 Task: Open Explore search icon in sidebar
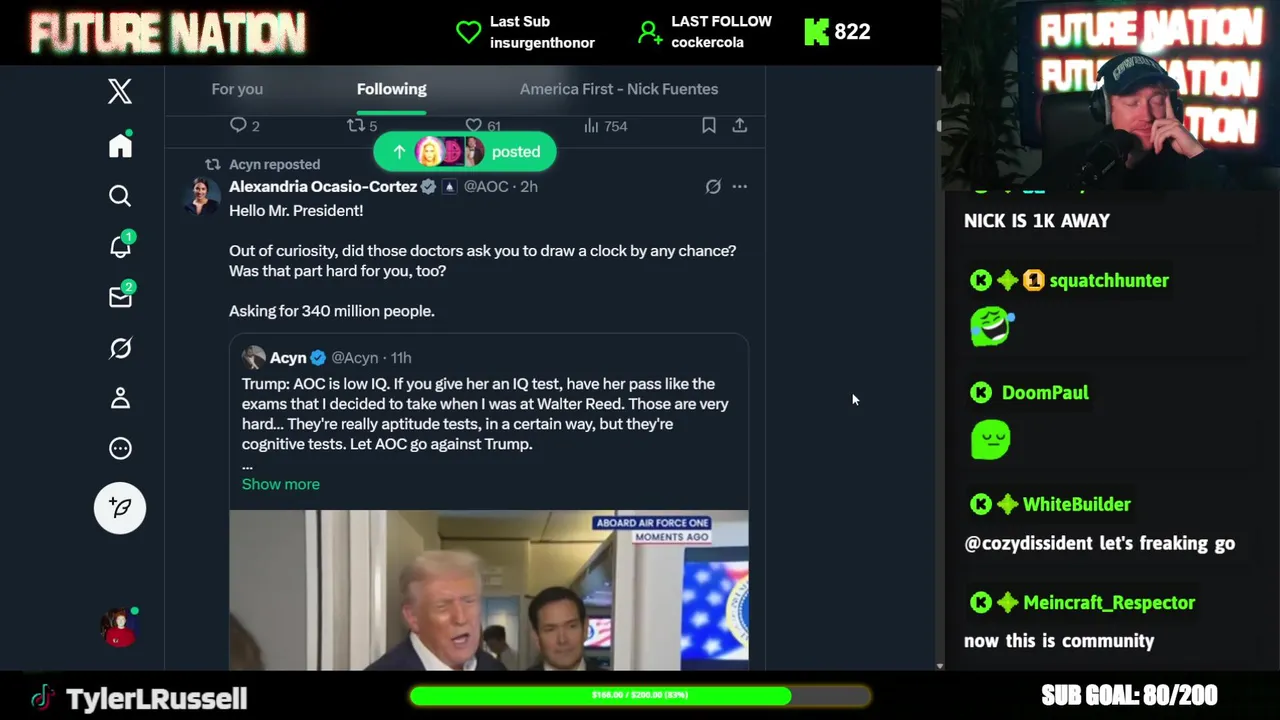[x=120, y=196]
